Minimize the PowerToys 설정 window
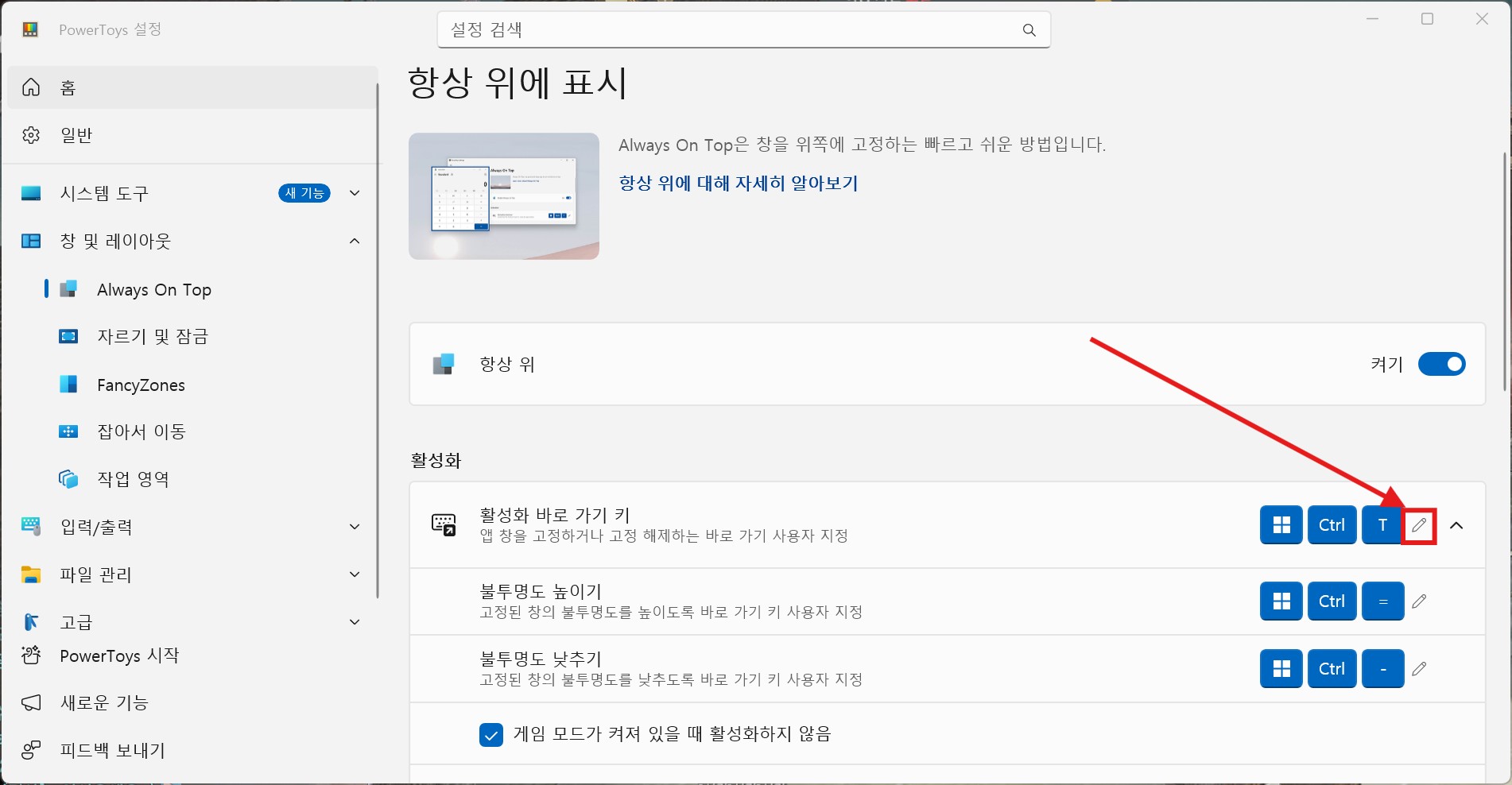 point(1373,19)
